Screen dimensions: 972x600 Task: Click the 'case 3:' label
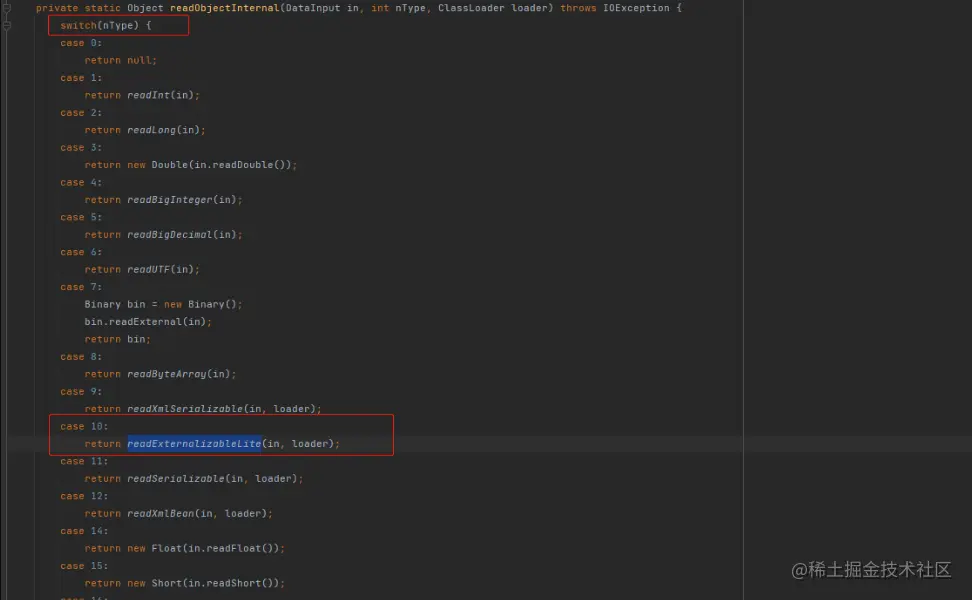point(81,148)
